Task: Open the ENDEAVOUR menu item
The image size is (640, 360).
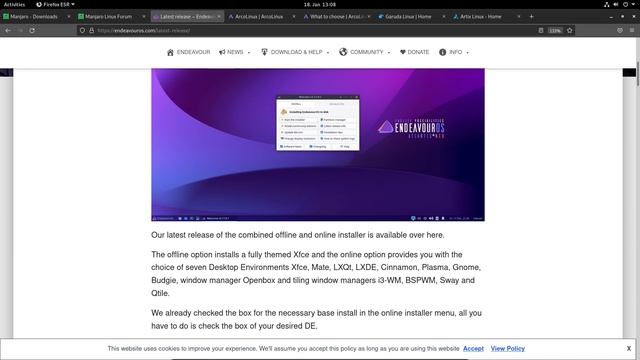Action: click(189, 52)
